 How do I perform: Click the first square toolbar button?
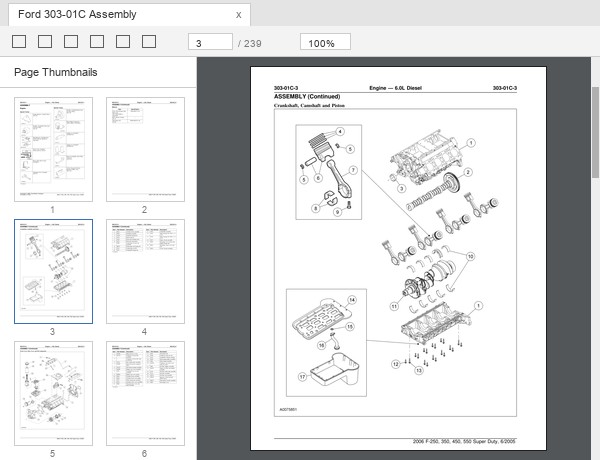19,42
